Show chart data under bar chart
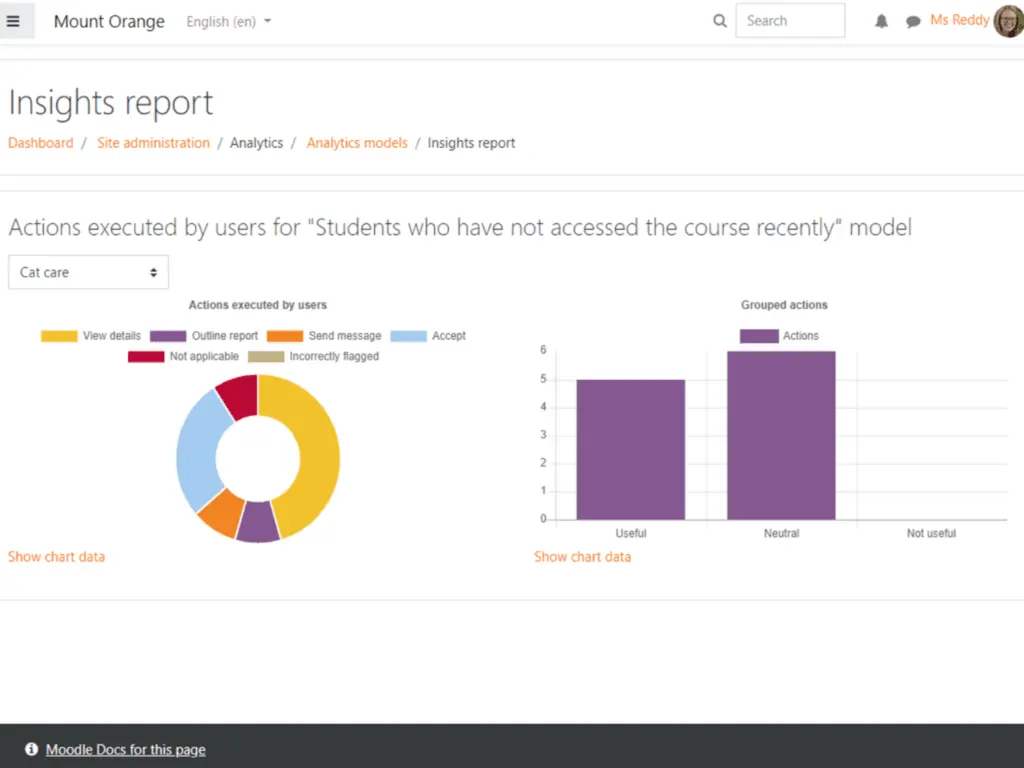 pyautogui.click(x=583, y=557)
